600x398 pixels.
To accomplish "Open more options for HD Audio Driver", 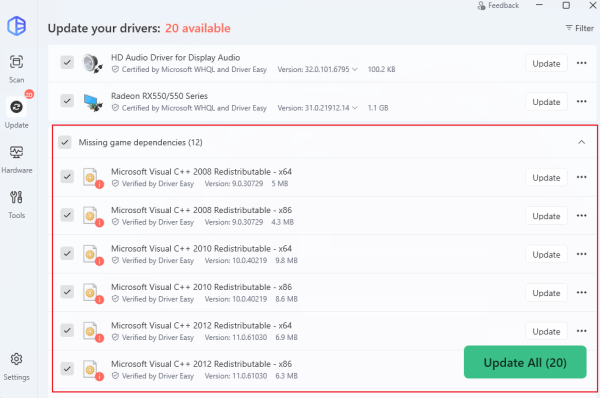I will point(581,63).
